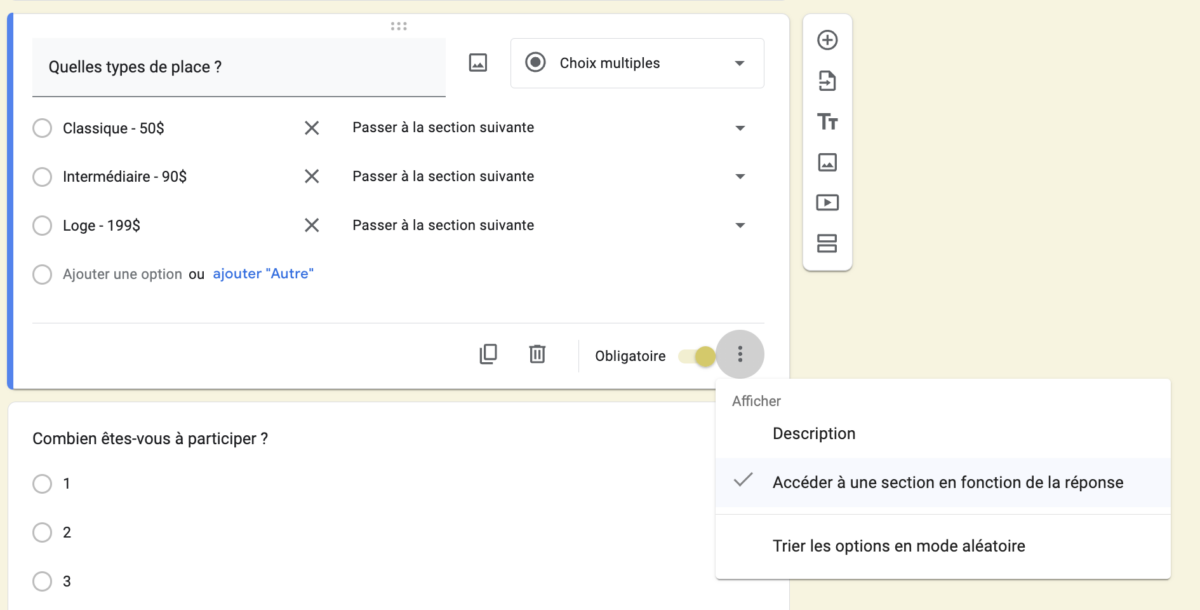This screenshot has height=610, width=1200.
Task: Click the import questions icon in the sidebar
Action: click(x=827, y=80)
